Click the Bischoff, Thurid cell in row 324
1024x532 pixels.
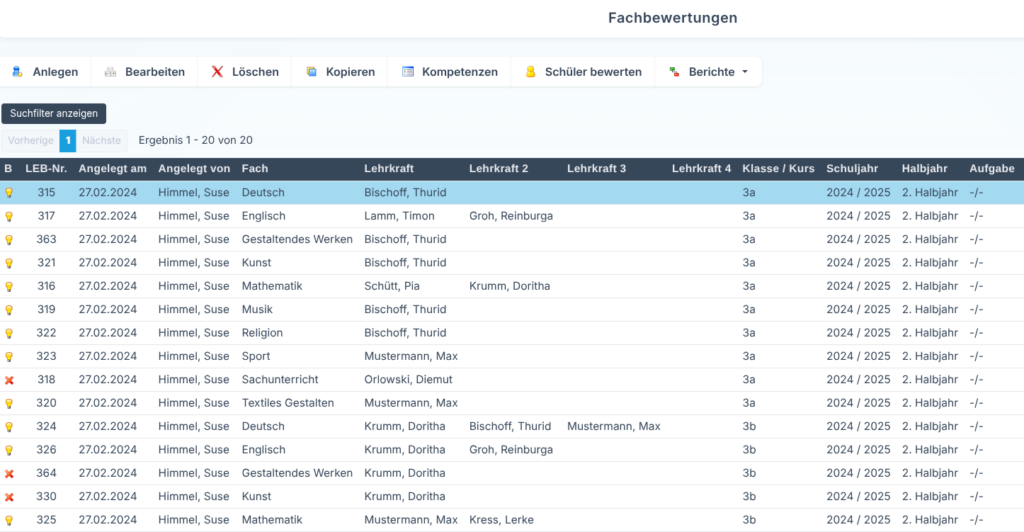(510, 427)
